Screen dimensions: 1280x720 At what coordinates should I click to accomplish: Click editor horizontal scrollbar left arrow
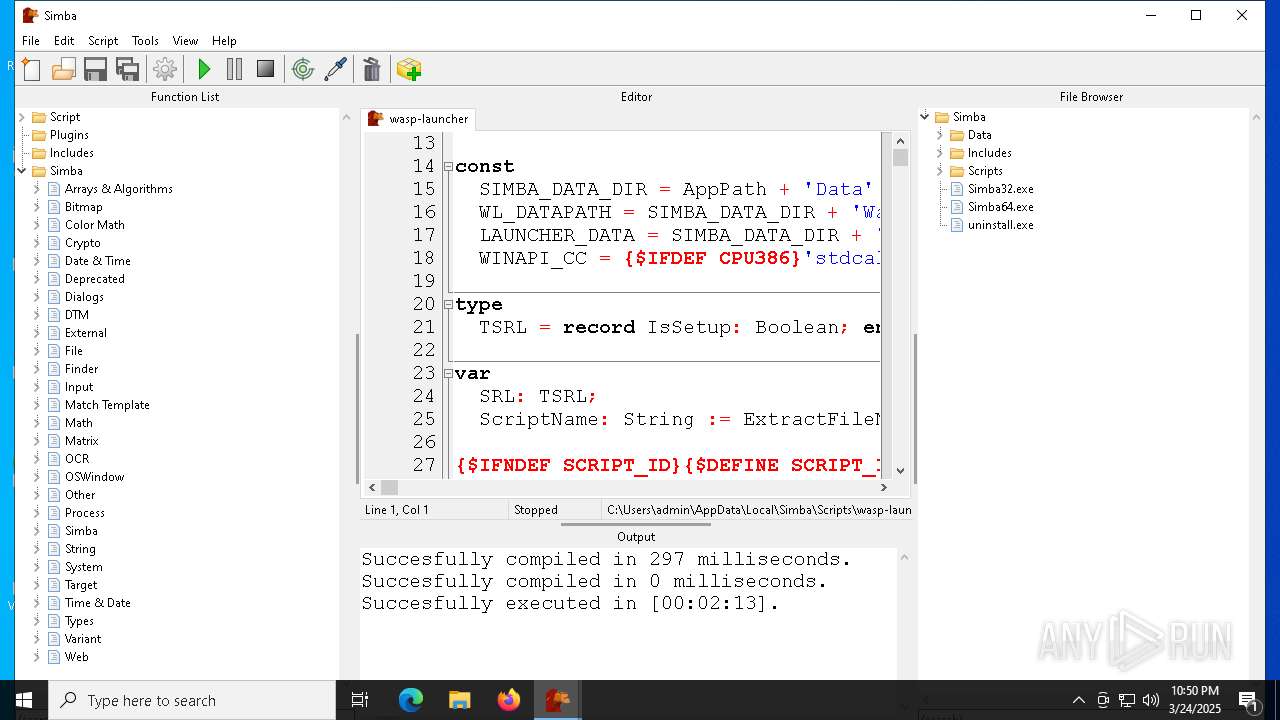[372, 487]
